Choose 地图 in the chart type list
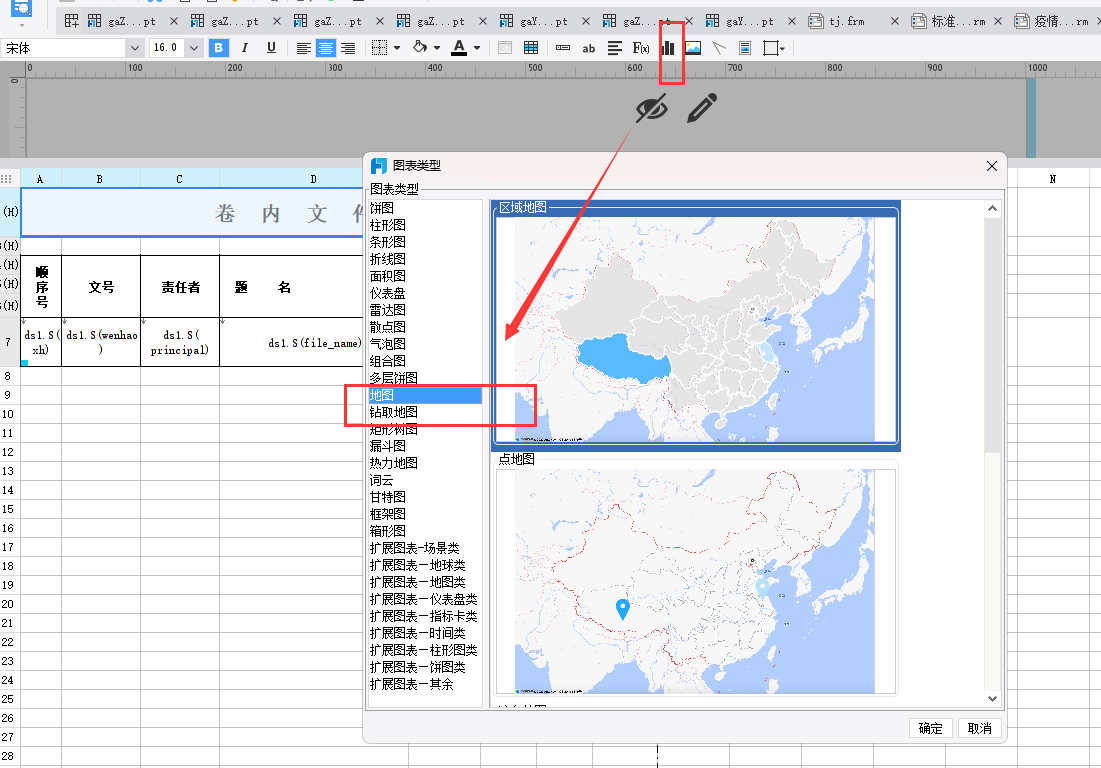Image resolution: width=1101 pixels, height=768 pixels. [x=425, y=395]
